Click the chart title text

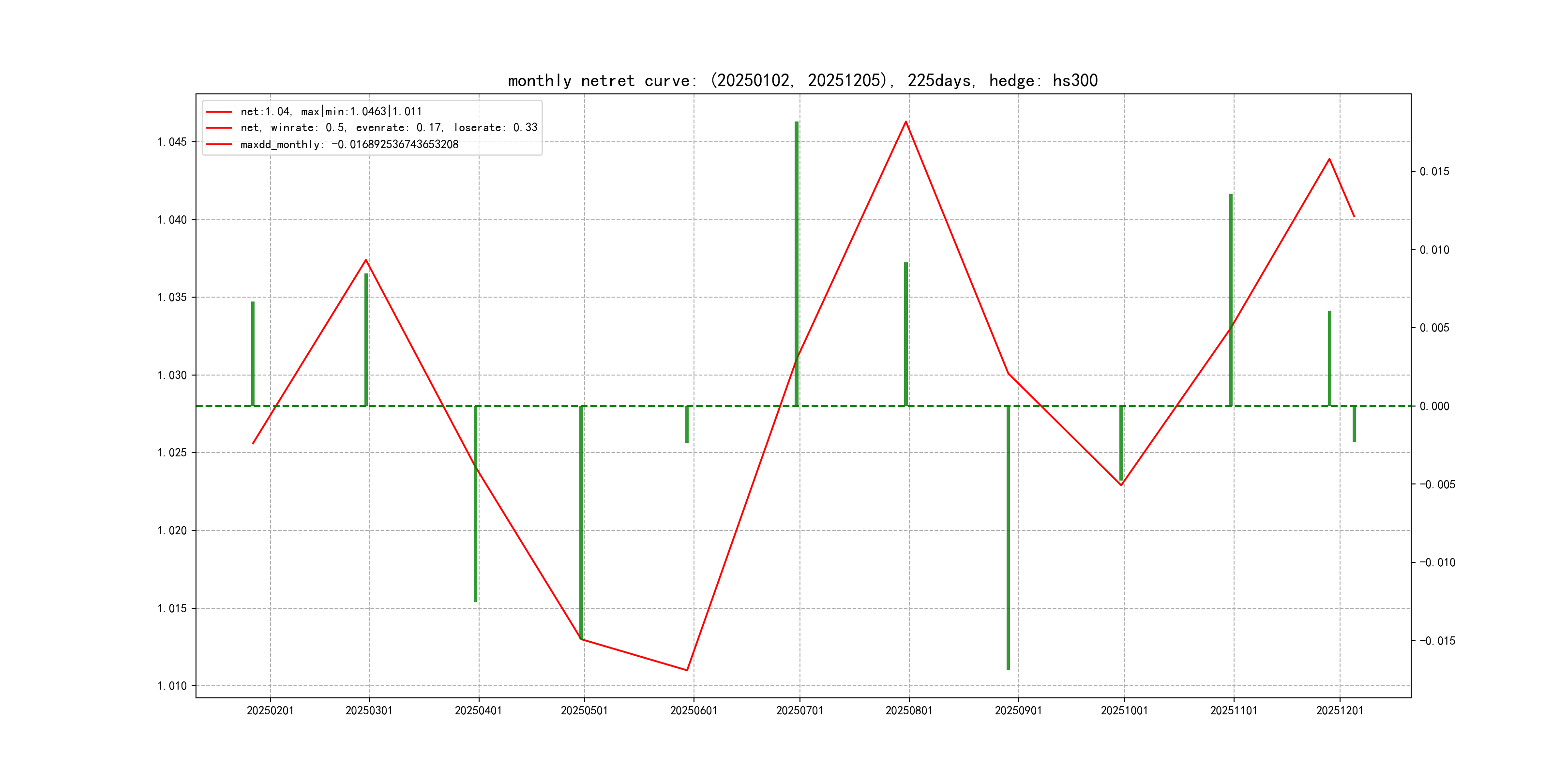coord(802,80)
